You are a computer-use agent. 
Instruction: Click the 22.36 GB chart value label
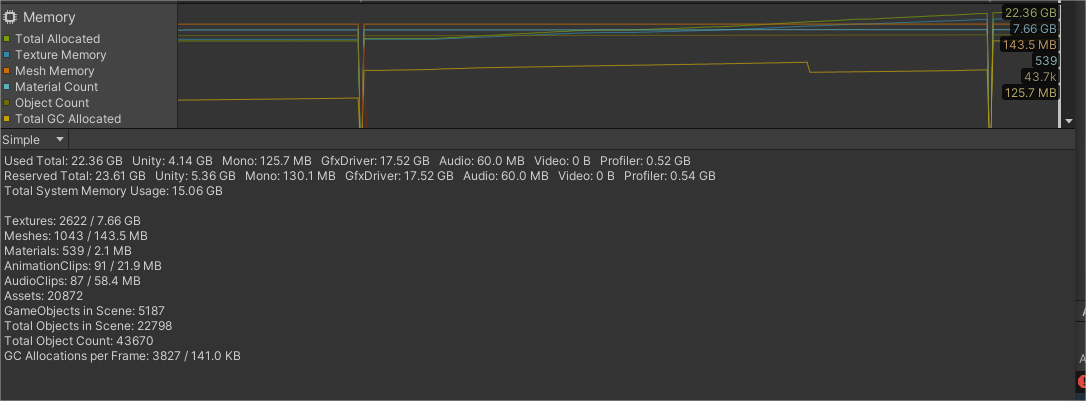pyautogui.click(x=1030, y=13)
